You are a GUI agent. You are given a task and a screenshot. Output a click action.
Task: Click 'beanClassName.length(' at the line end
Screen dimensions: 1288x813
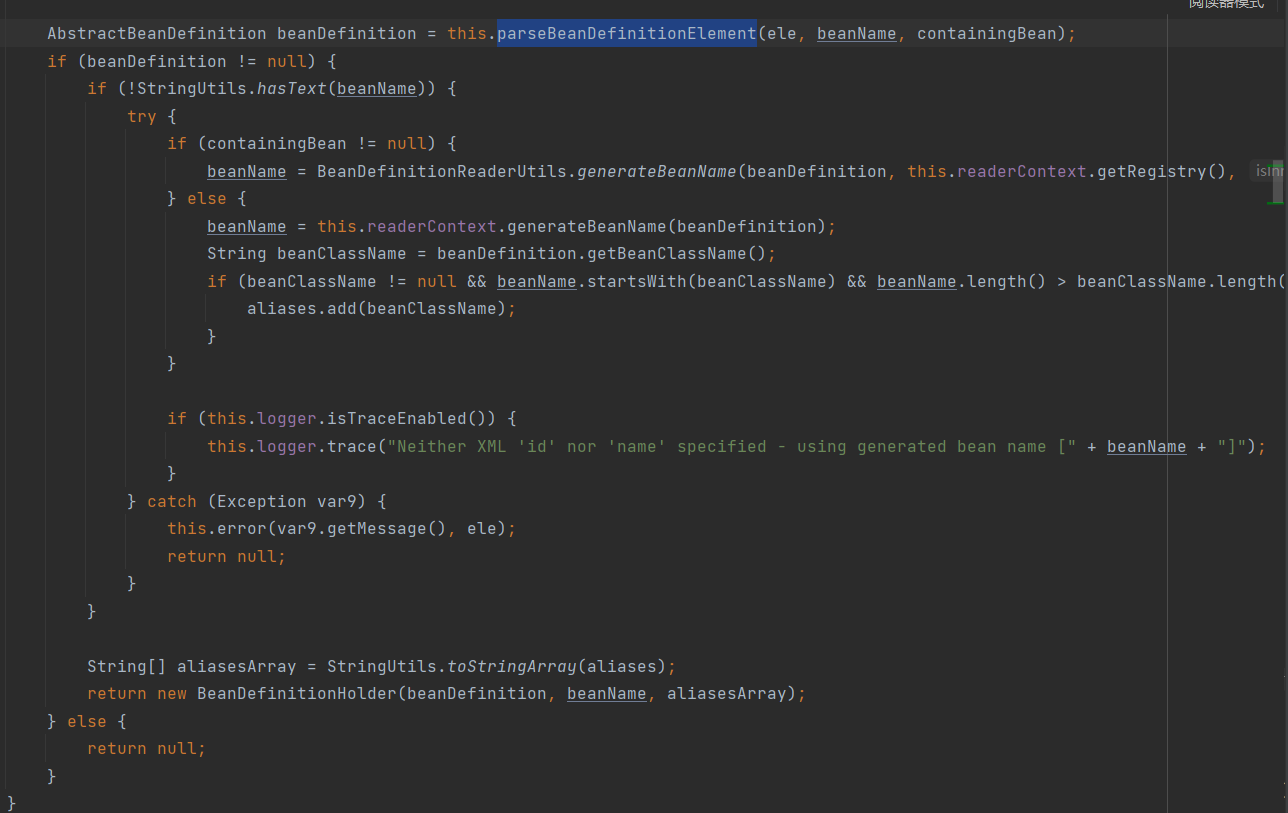[1182, 281]
